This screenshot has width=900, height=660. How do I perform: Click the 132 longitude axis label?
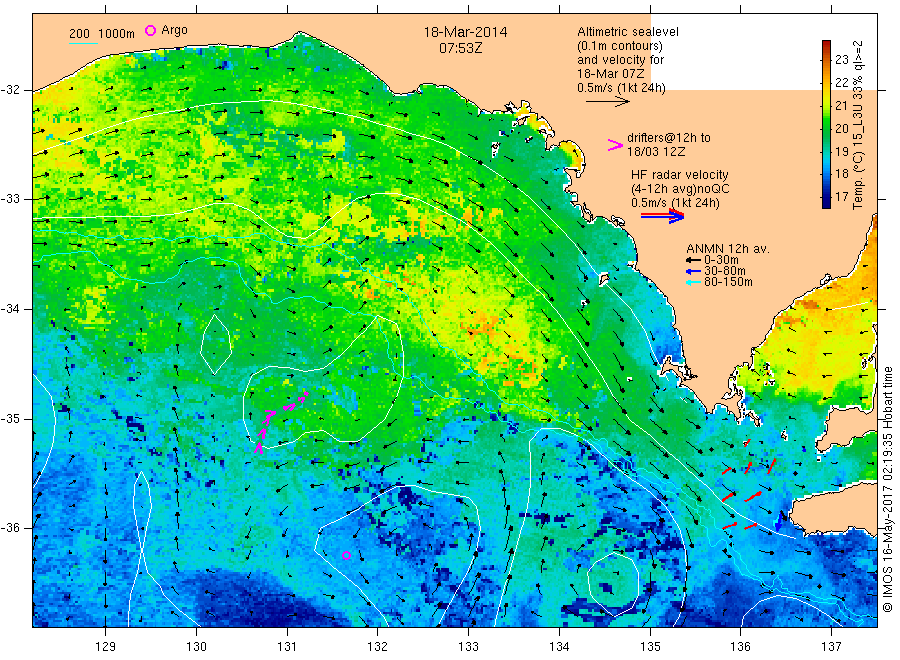pyautogui.click(x=378, y=647)
